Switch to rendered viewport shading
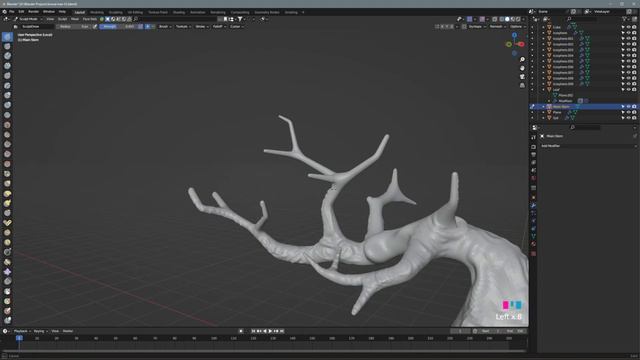 519,19
